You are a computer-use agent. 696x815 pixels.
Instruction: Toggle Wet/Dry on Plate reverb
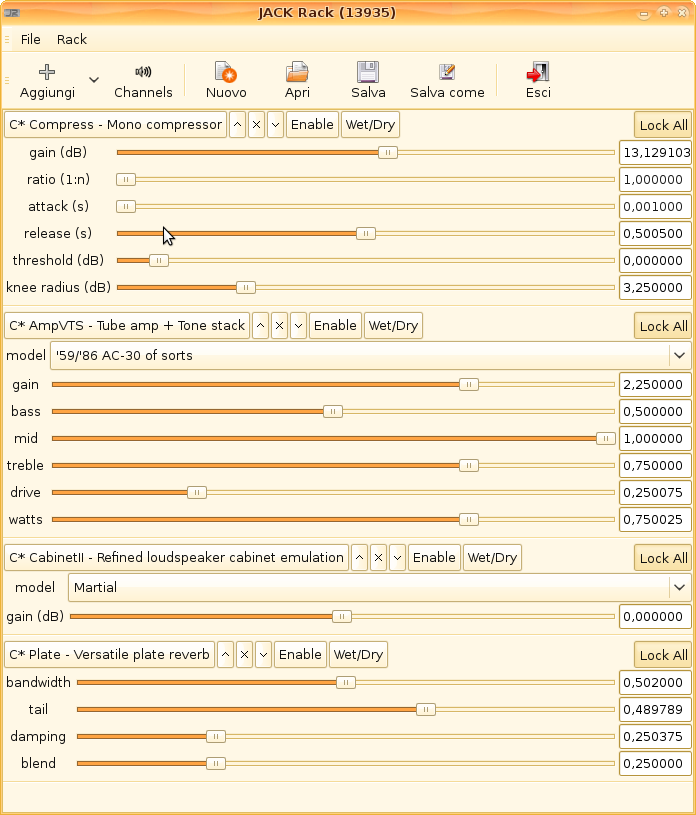(359, 654)
